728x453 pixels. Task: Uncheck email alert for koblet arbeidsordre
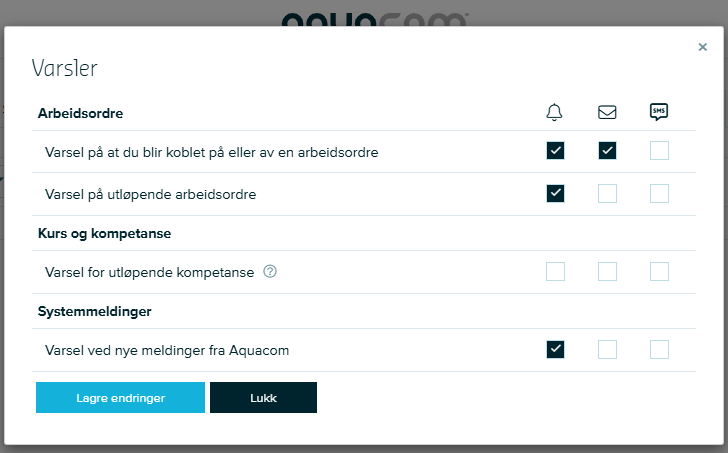click(607, 151)
